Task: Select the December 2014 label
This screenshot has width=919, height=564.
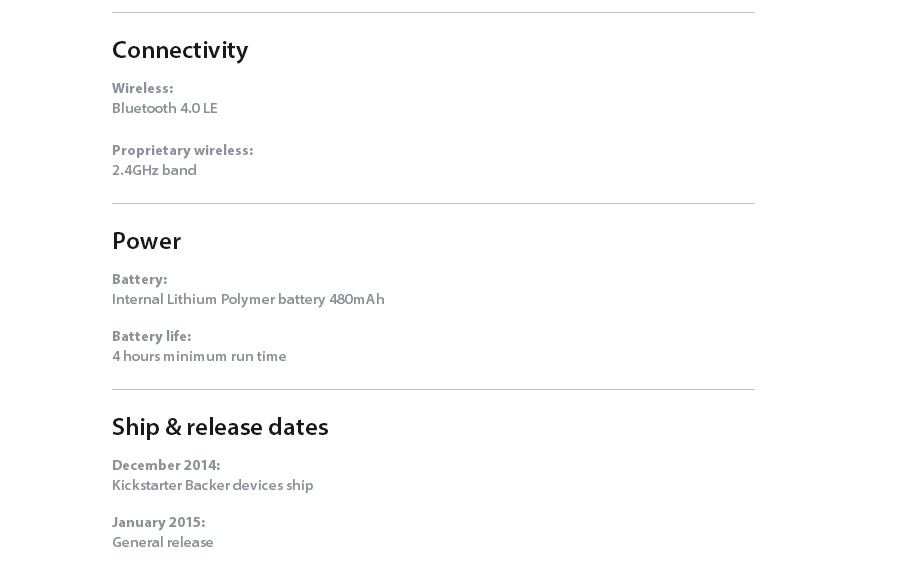Action: pyautogui.click(x=166, y=466)
